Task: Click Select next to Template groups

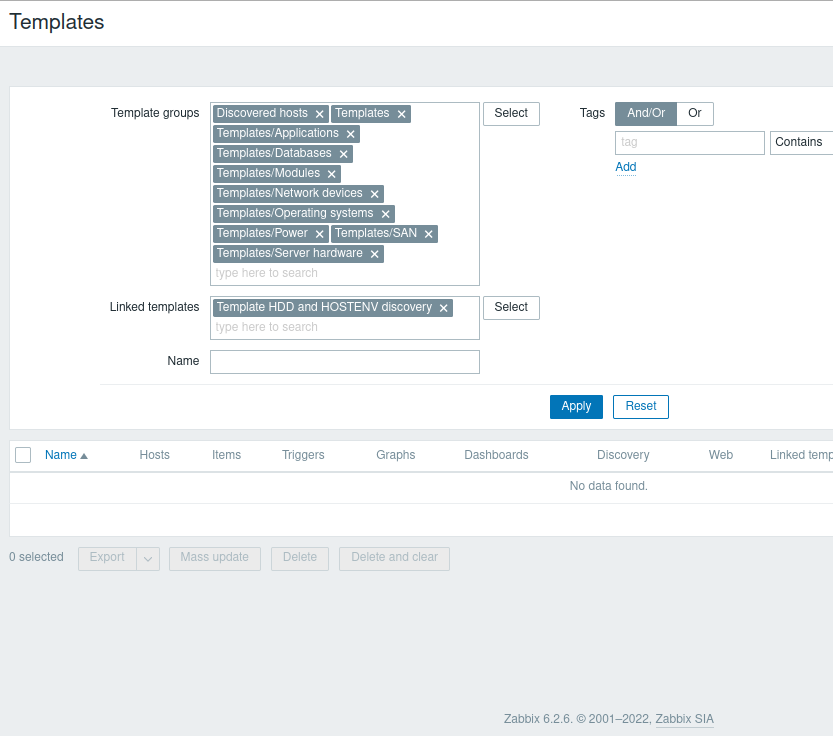Action: pyautogui.click(x=511, y=114)
